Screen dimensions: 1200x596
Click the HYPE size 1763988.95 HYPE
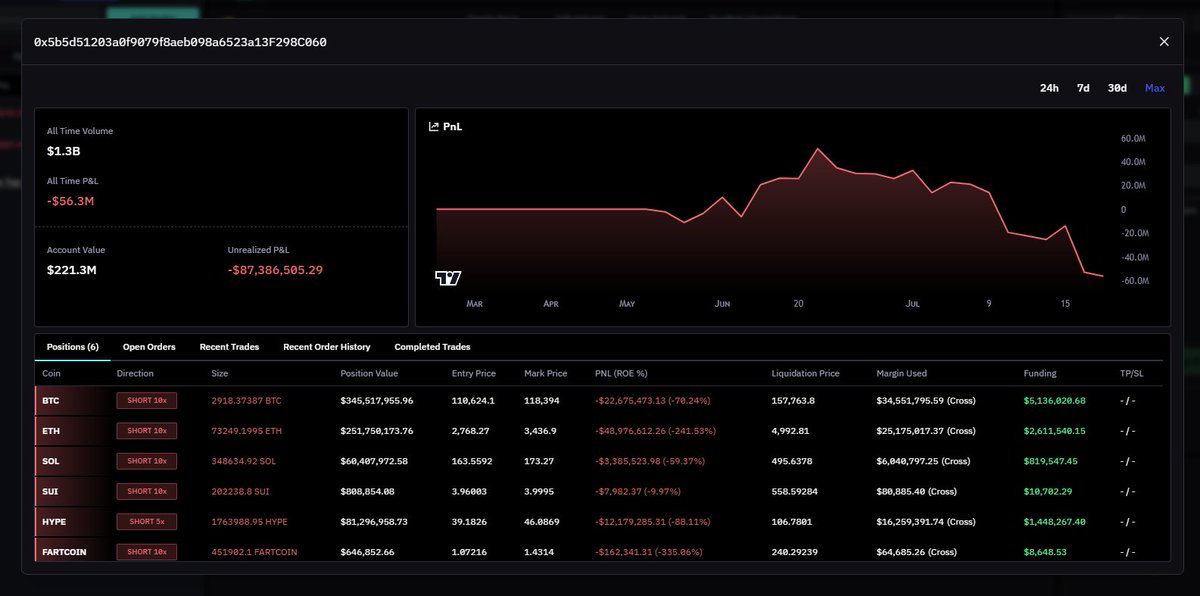click(247, 522)
